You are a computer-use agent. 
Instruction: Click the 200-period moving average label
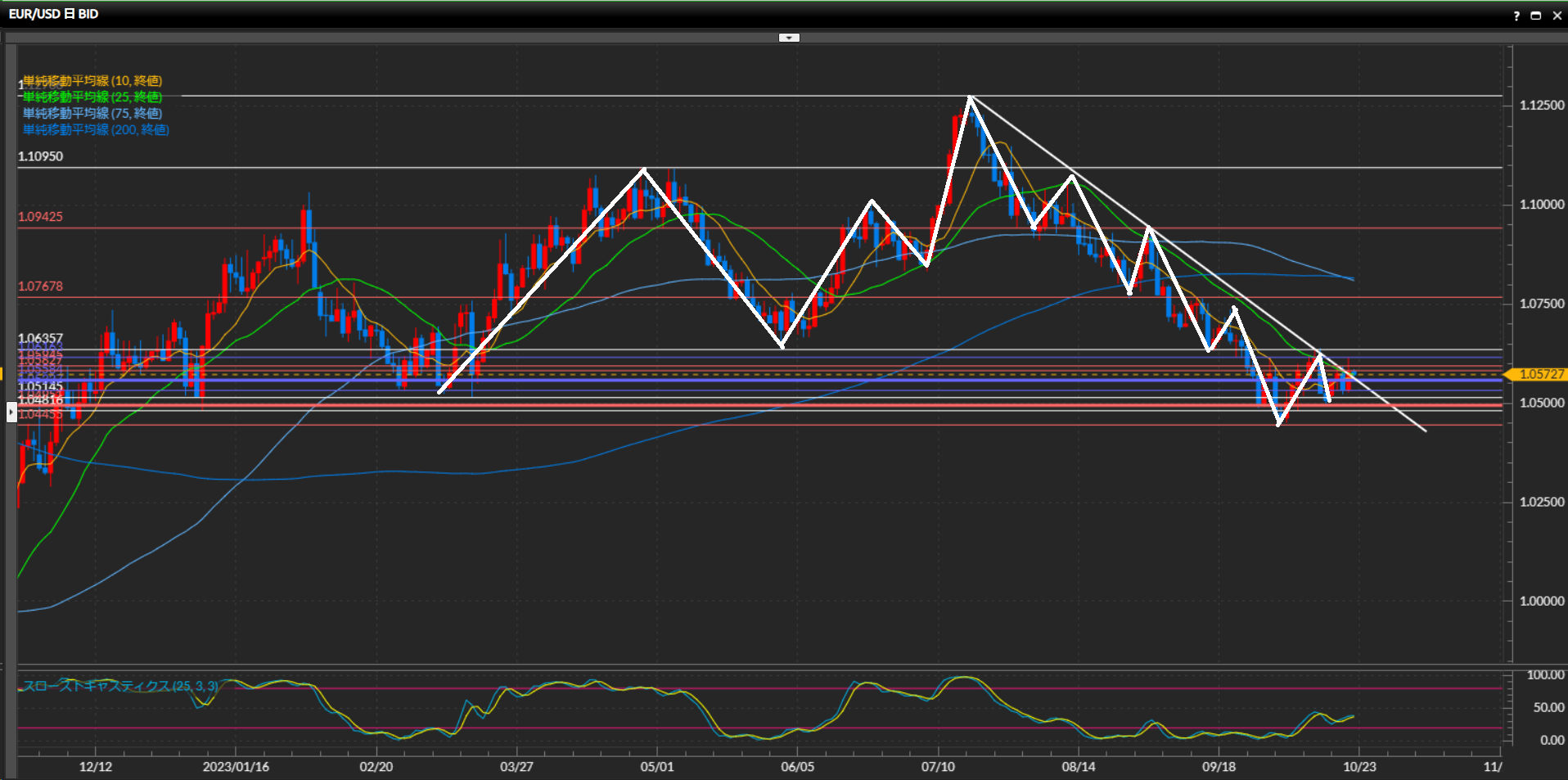pos(96,130)
